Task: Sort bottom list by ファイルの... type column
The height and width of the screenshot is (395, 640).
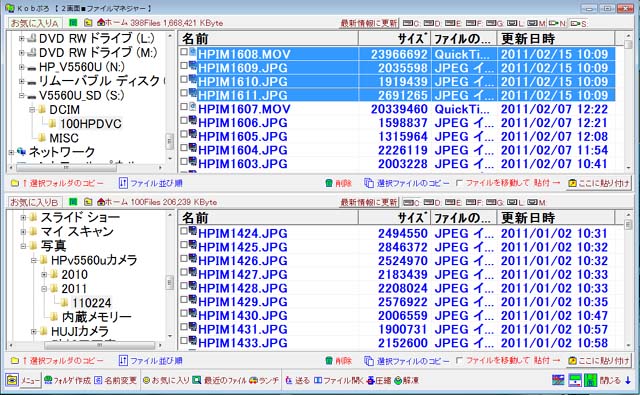Action: pyautogui.click(x=463, y=217)
